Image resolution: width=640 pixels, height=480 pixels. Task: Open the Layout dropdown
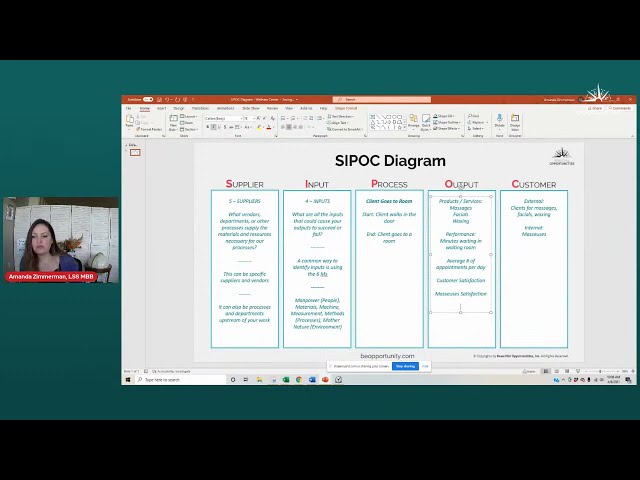tap(189, 117)
